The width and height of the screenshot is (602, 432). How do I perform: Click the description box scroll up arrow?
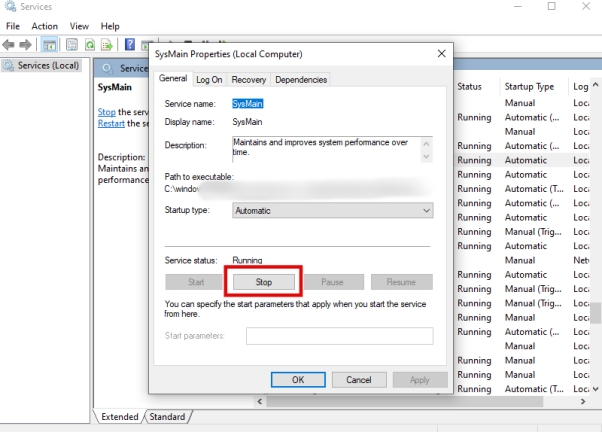coord(426,144)
